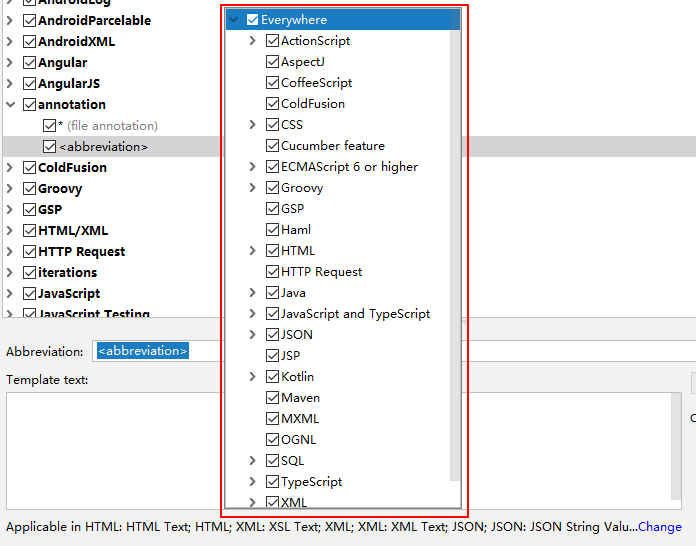Expand the Java context node
Screen dimensions: 696x546
[x=253, y=293]
